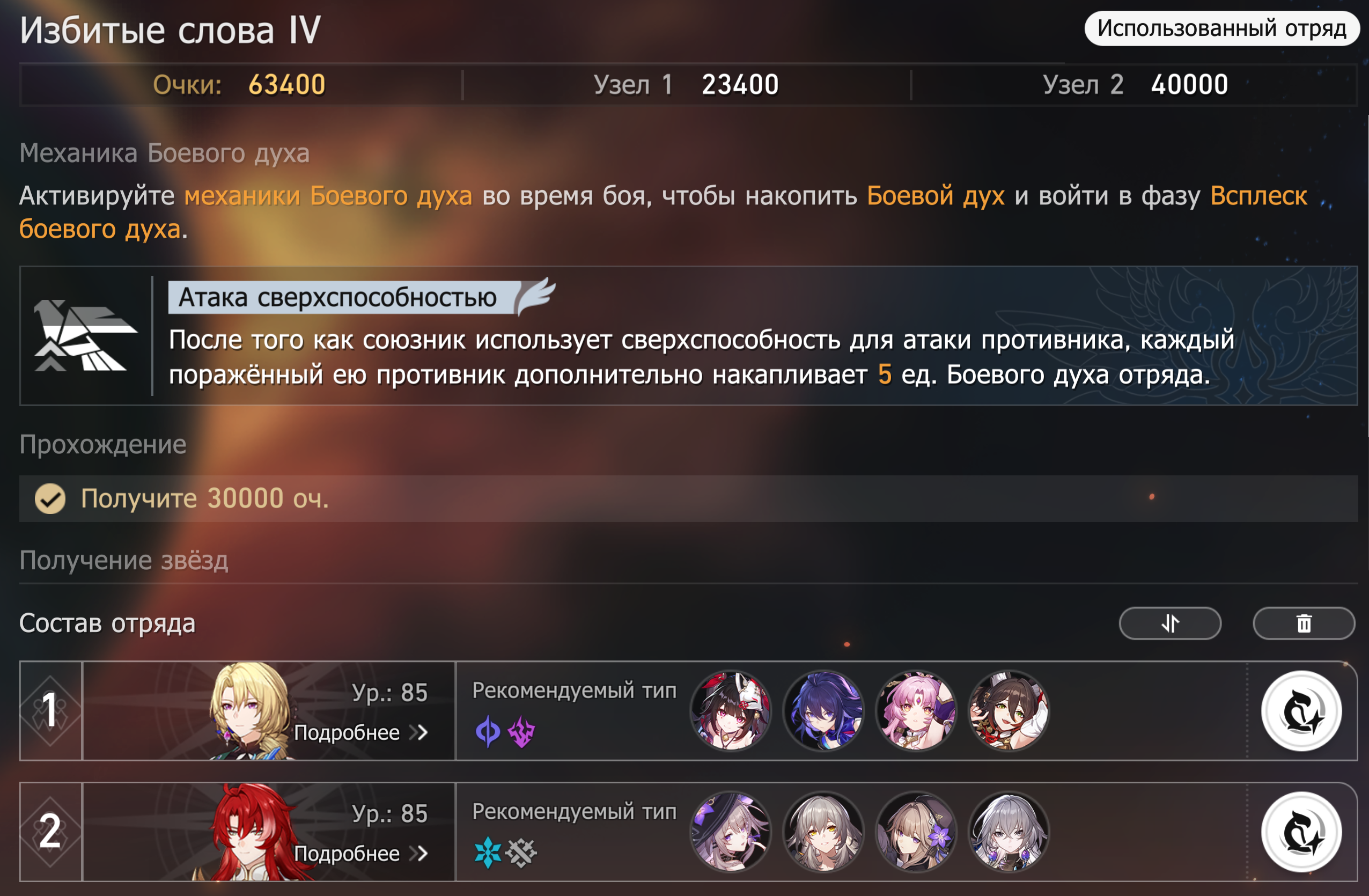Screen dimensions: 1369x896
Task: Select the Узел 2 score tab
Action: click(x=1136, y=85)
